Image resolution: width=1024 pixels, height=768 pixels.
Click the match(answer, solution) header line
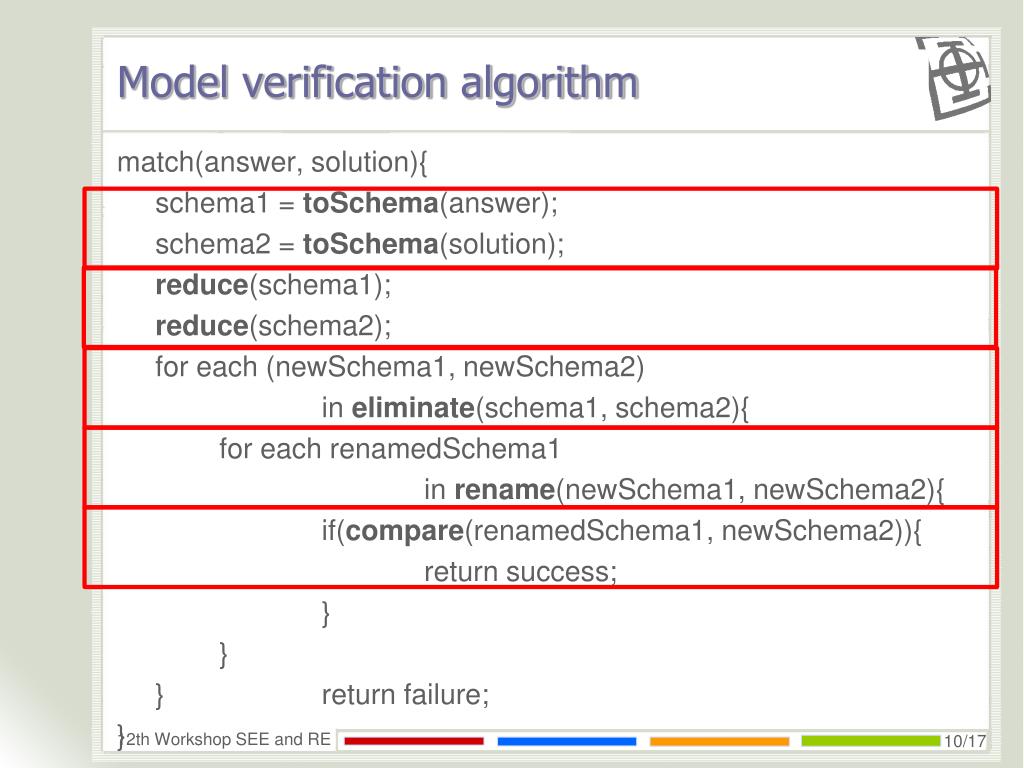[272, 162]
